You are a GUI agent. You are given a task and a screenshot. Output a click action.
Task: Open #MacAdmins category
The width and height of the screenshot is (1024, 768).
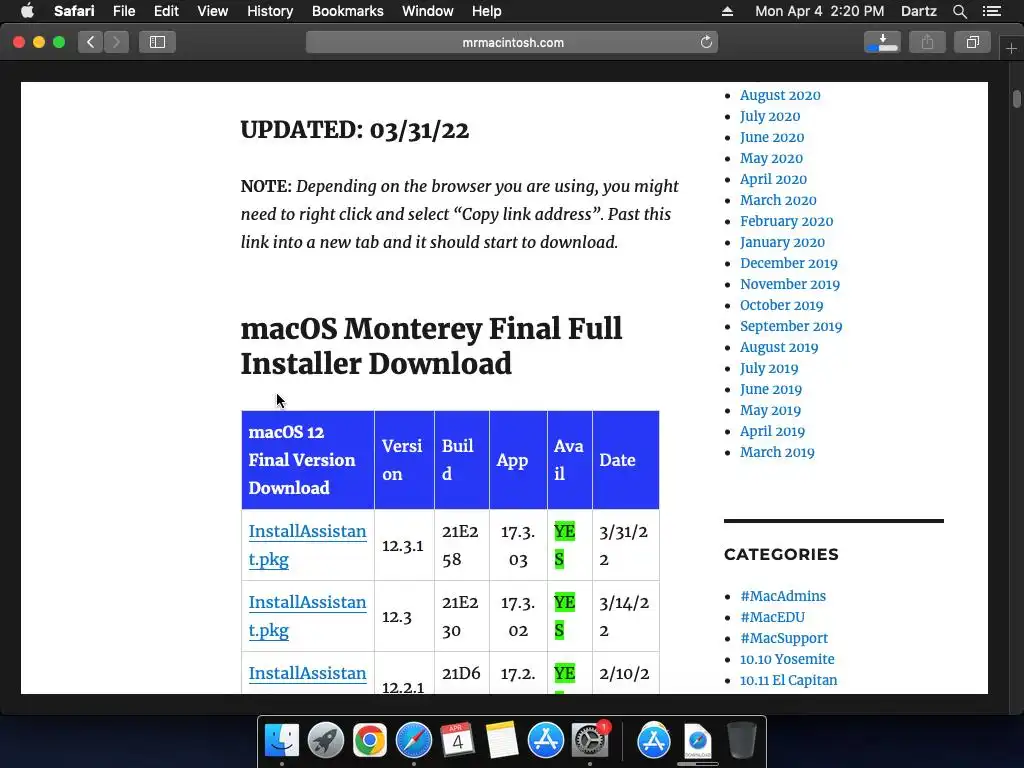[x=782, y=596]
